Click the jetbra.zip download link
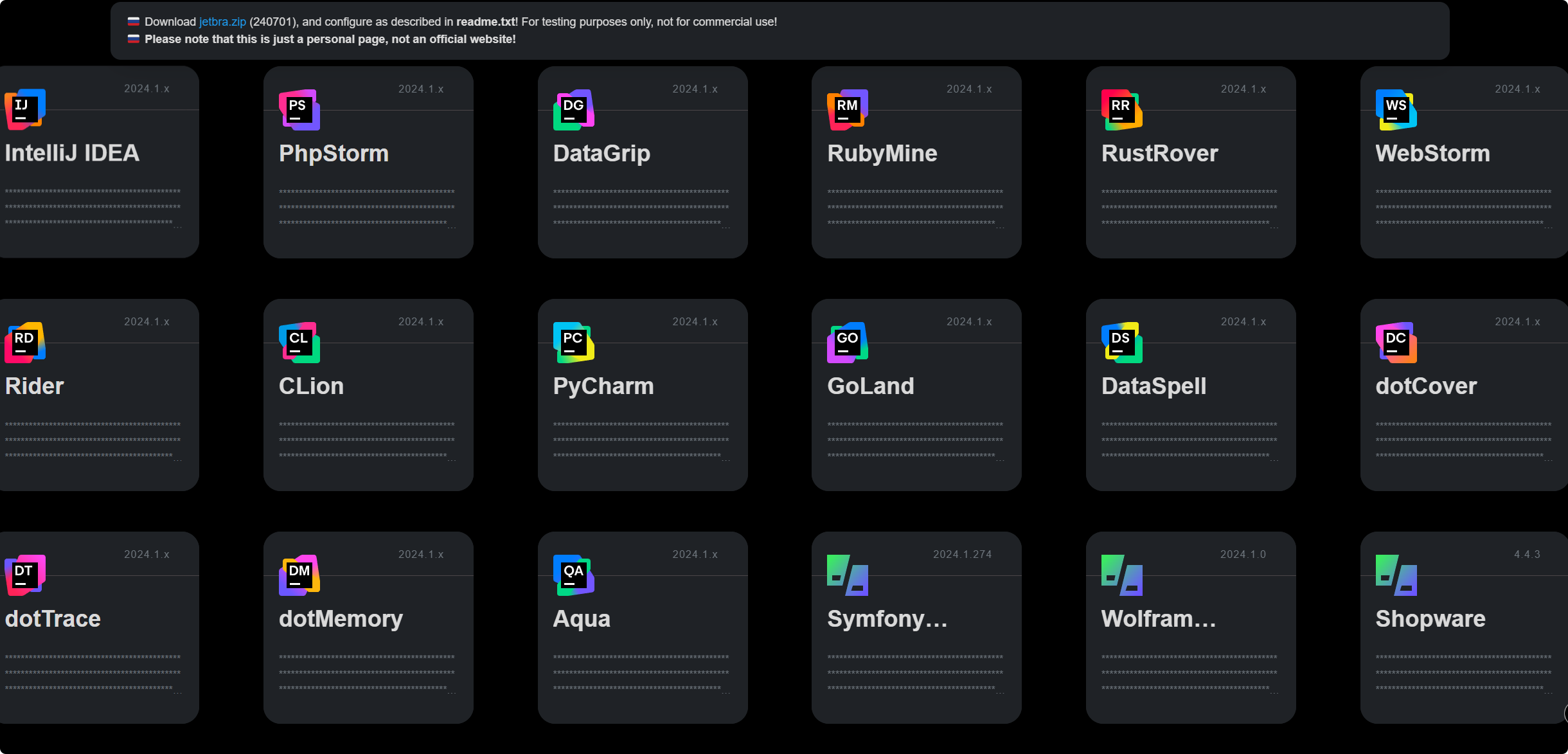The image size is (1568, 754). pos(222,22)
